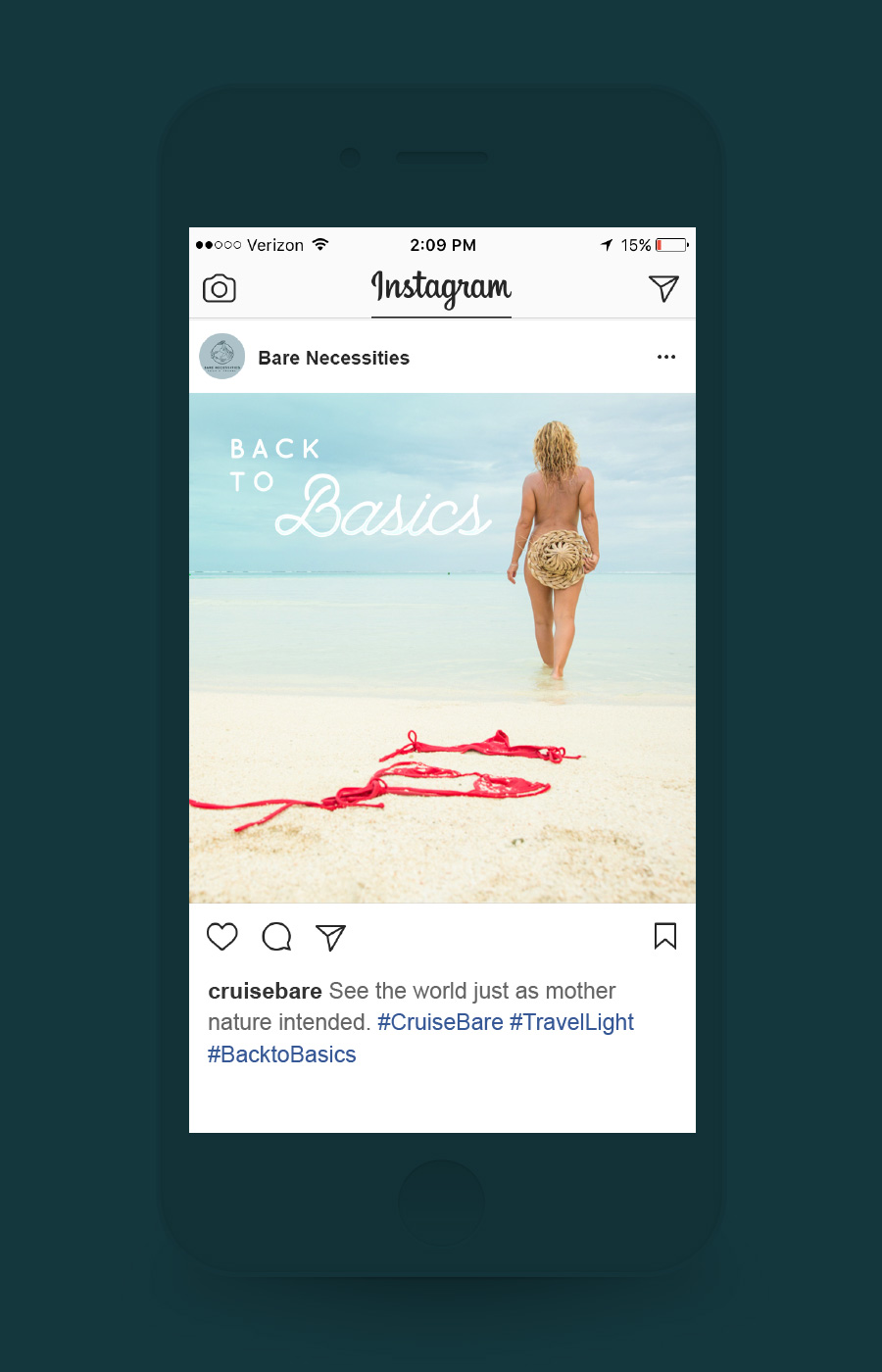Screen dimensions: 882x1372
Task: Tap the Verizon carrier label
Action: click(275, 245)
